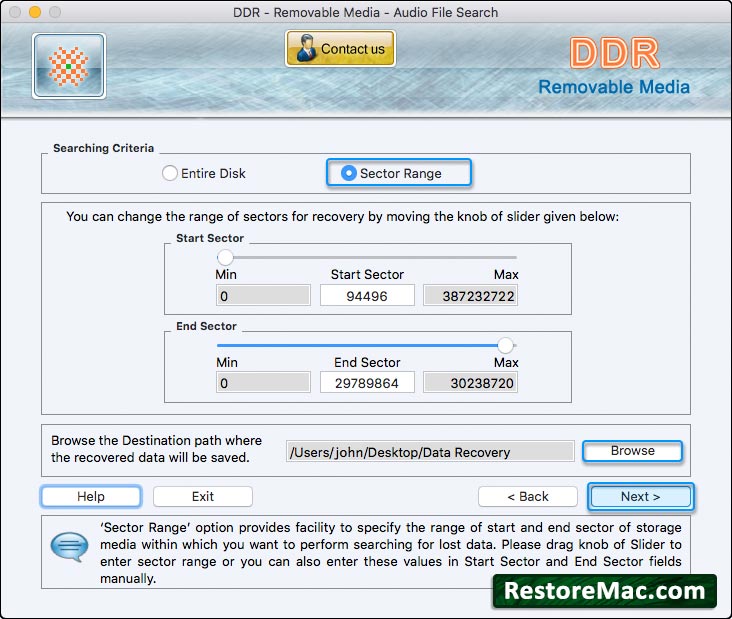Click the DDR logo text
This screenshot has width=732, height=619.
click(614, 53)
